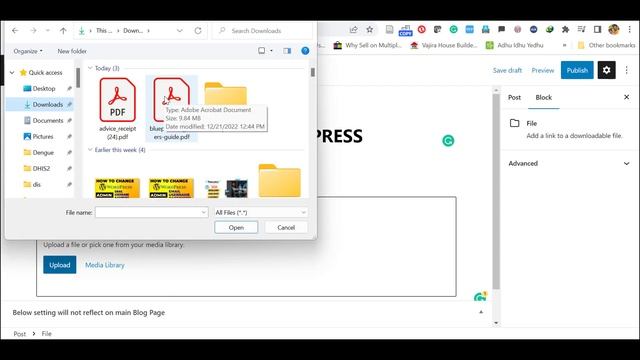This screenshot has width=640, height=360.
Task: Select the folder in Earlier this week group
Action: 280,181
